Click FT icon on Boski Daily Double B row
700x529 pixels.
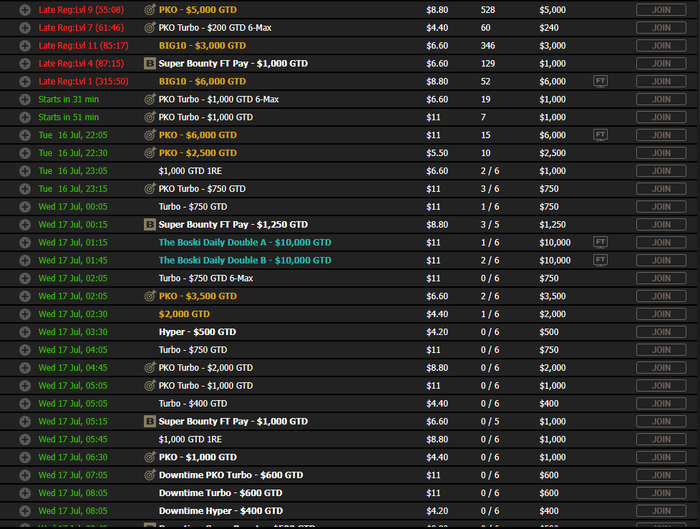coord(600,260)
